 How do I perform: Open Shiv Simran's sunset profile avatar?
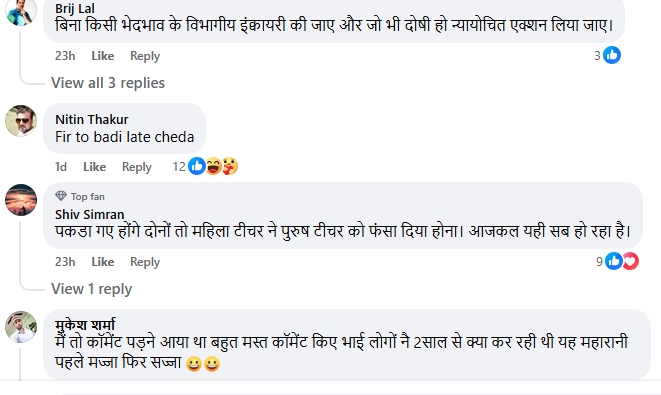click(21, 200)
